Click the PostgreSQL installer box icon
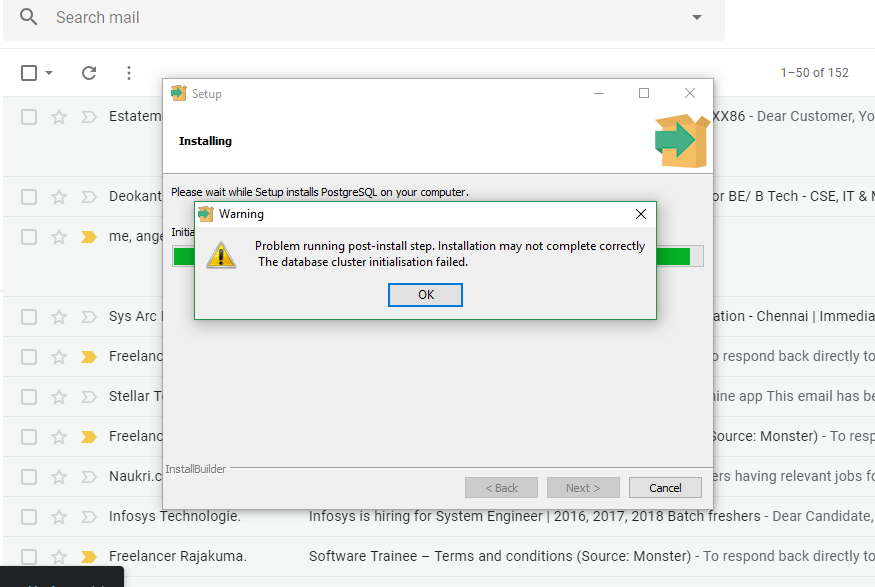Viewport: 875px width, 587px height. (x=681, y=140)
